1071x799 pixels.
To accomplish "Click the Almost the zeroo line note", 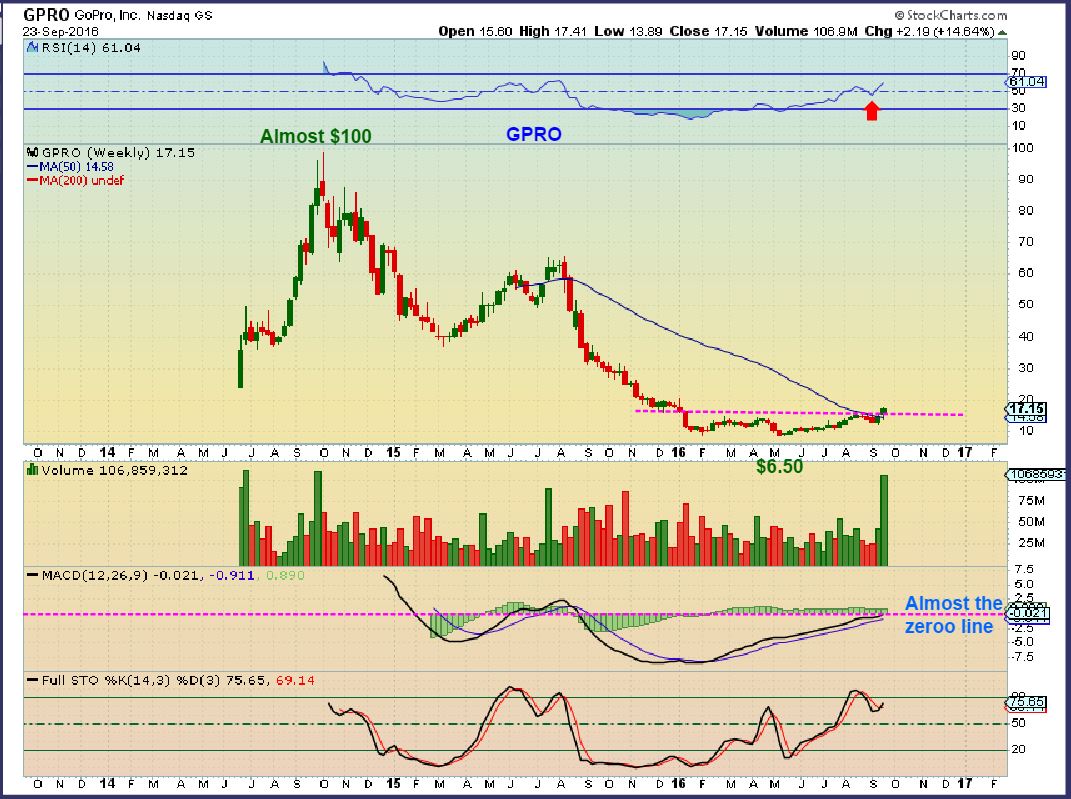I will click(x=954, y=615).
